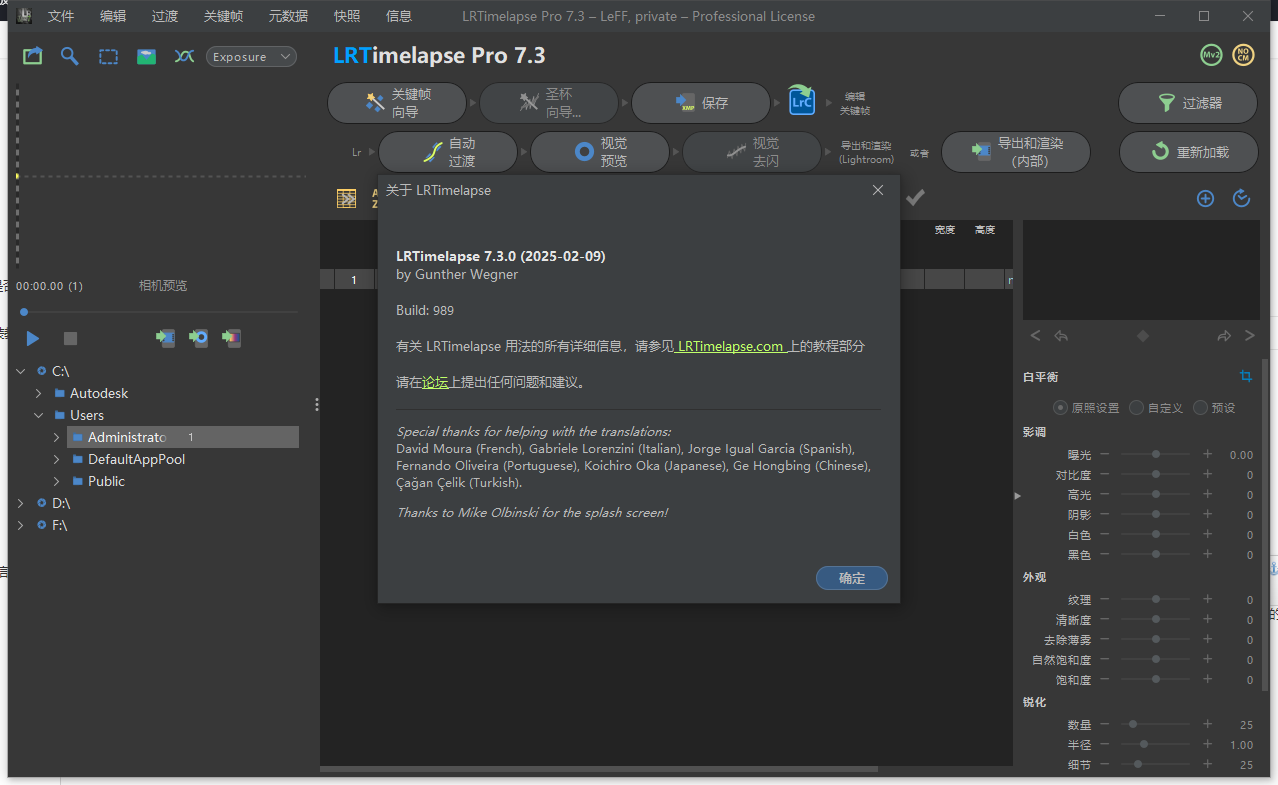
Task: Click the minus button on 对比度 row
Action: coord(1103,474)
